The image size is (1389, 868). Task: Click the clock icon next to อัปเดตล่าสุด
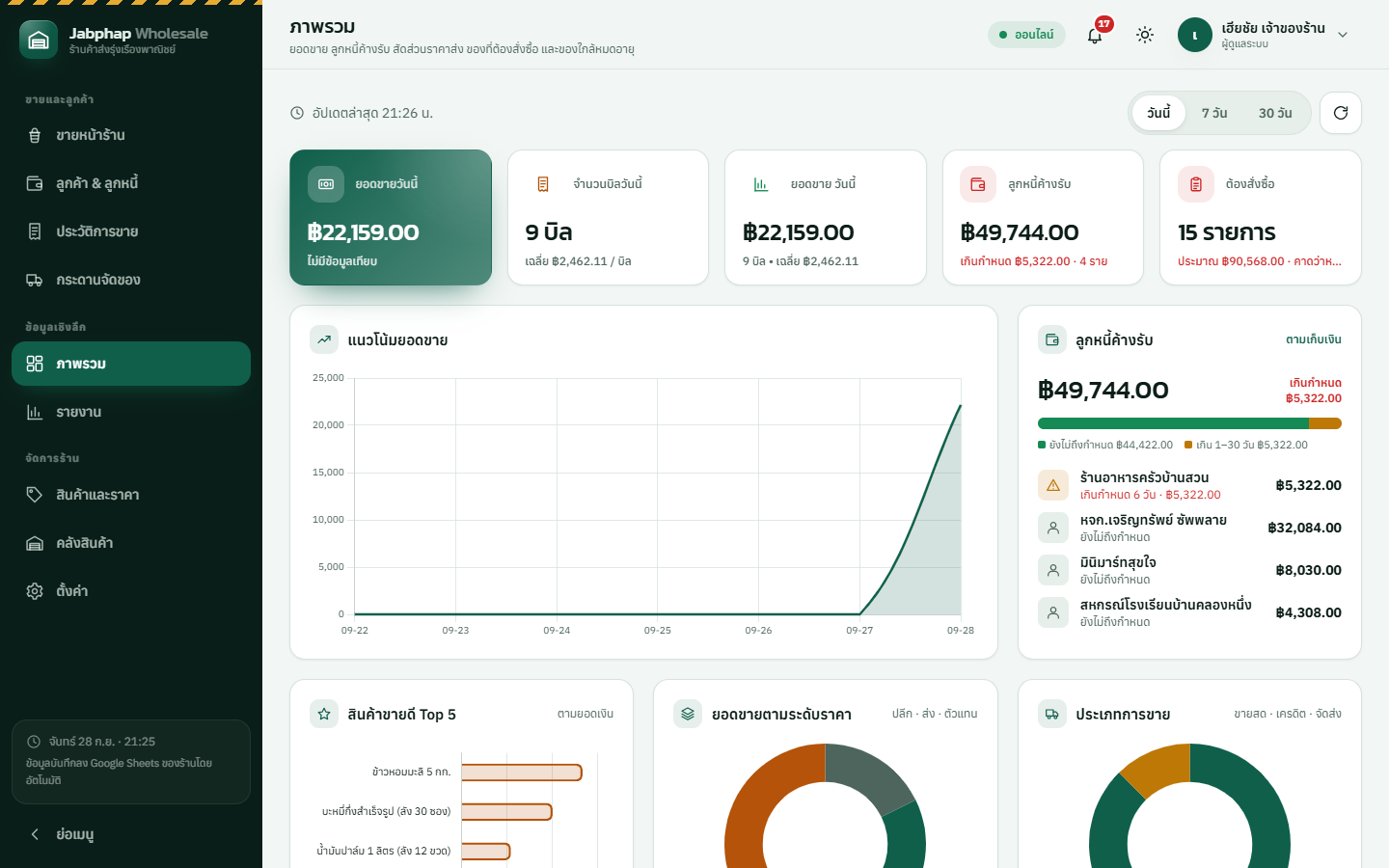pyautogui.click(x=297, y=113)
